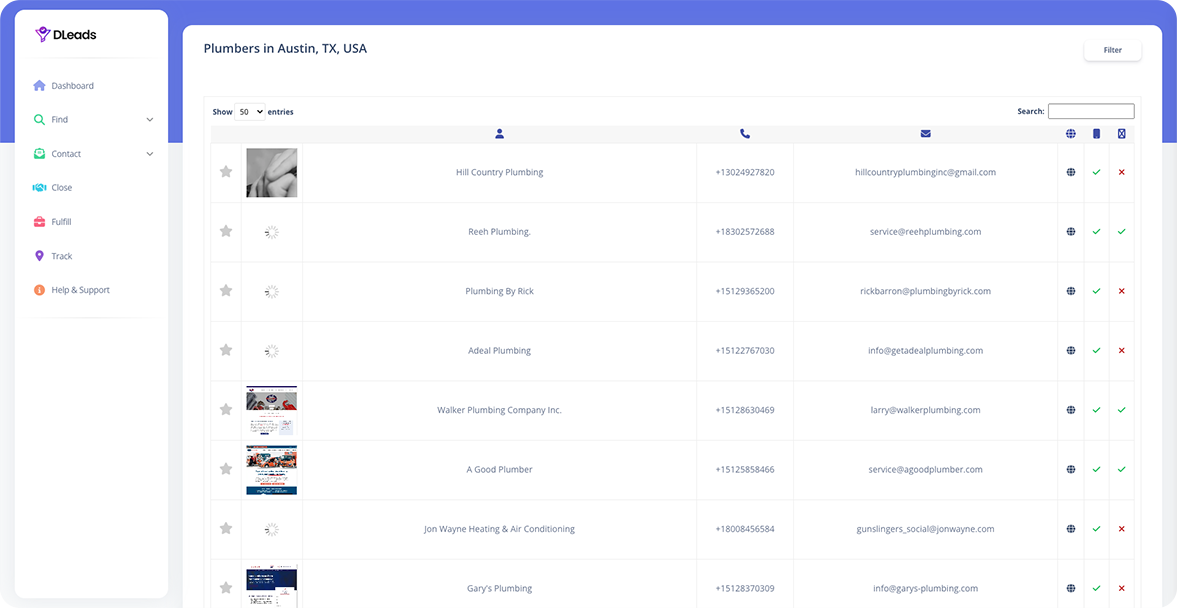Select the Close handshake icon

tap(39, 187)
